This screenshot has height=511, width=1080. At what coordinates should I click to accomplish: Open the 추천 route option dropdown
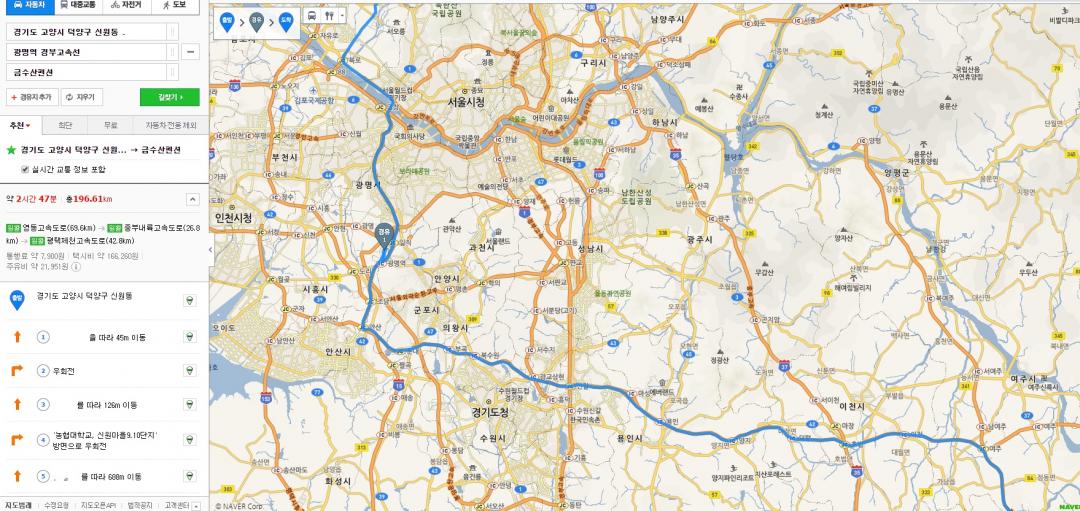21,125
